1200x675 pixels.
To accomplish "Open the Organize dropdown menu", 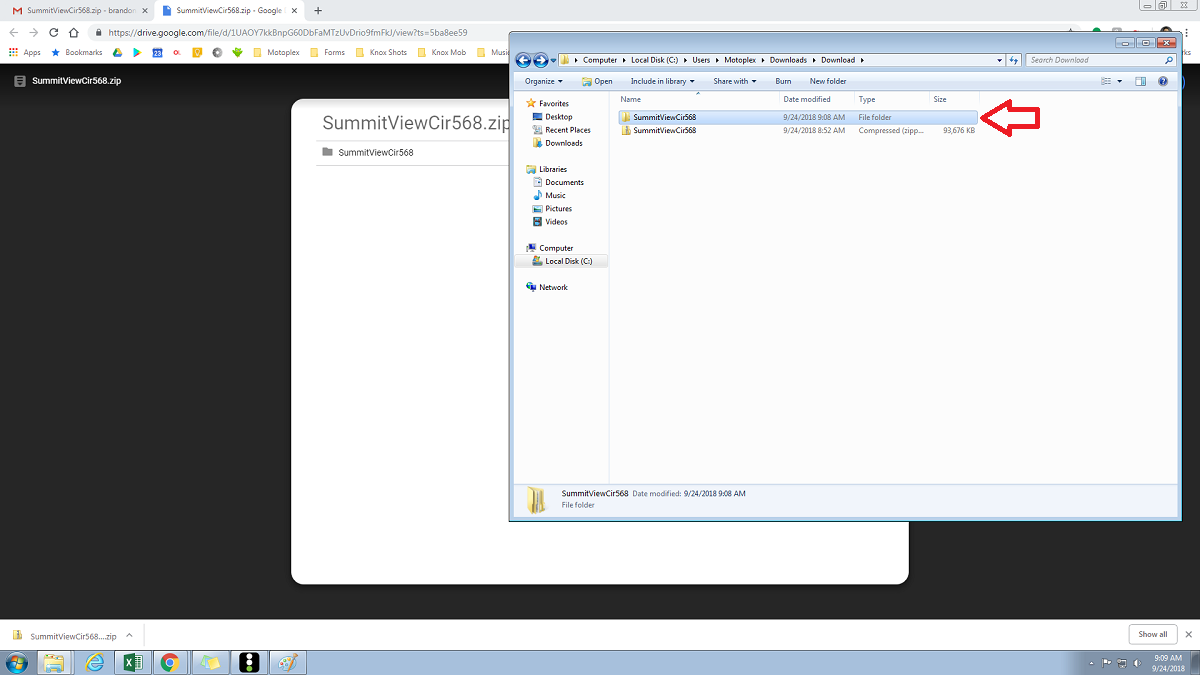I will [x=544, y=81].
